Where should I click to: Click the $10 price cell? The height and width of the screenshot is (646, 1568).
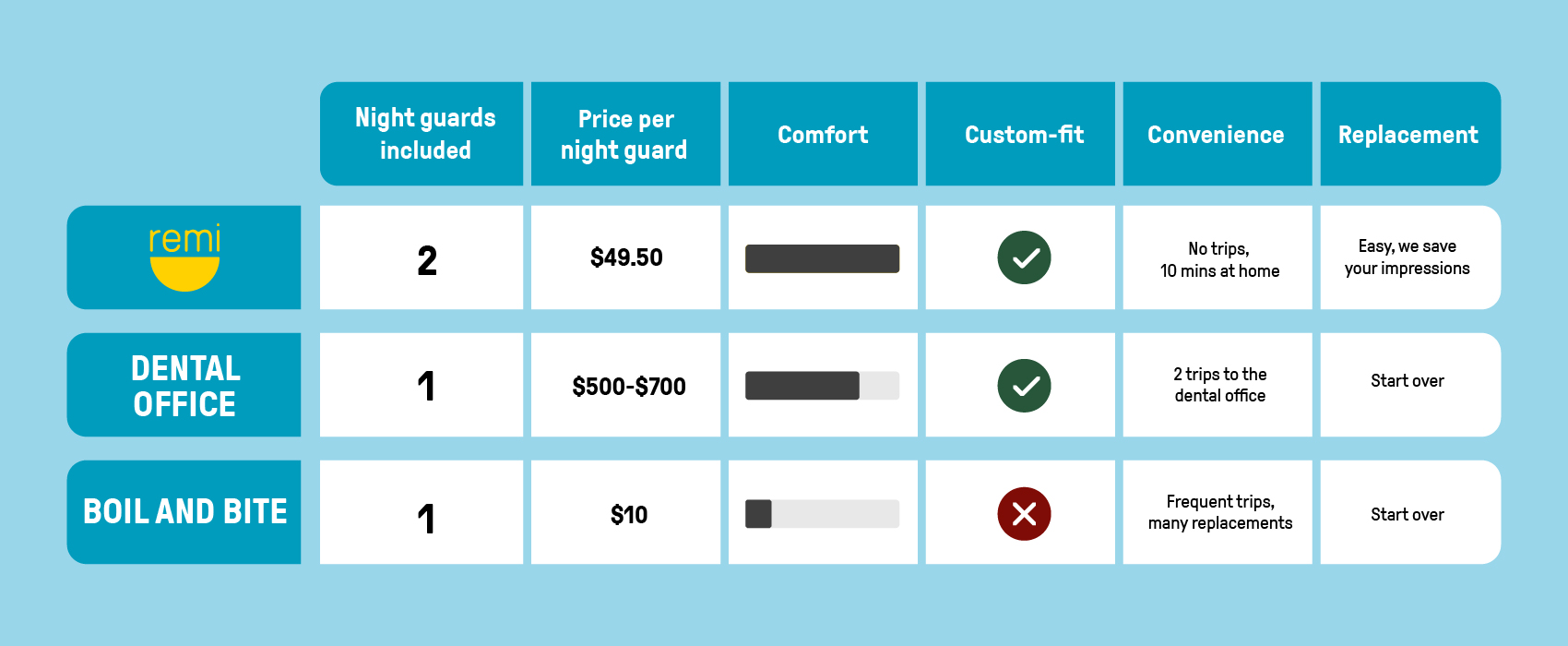click(625, 512)
